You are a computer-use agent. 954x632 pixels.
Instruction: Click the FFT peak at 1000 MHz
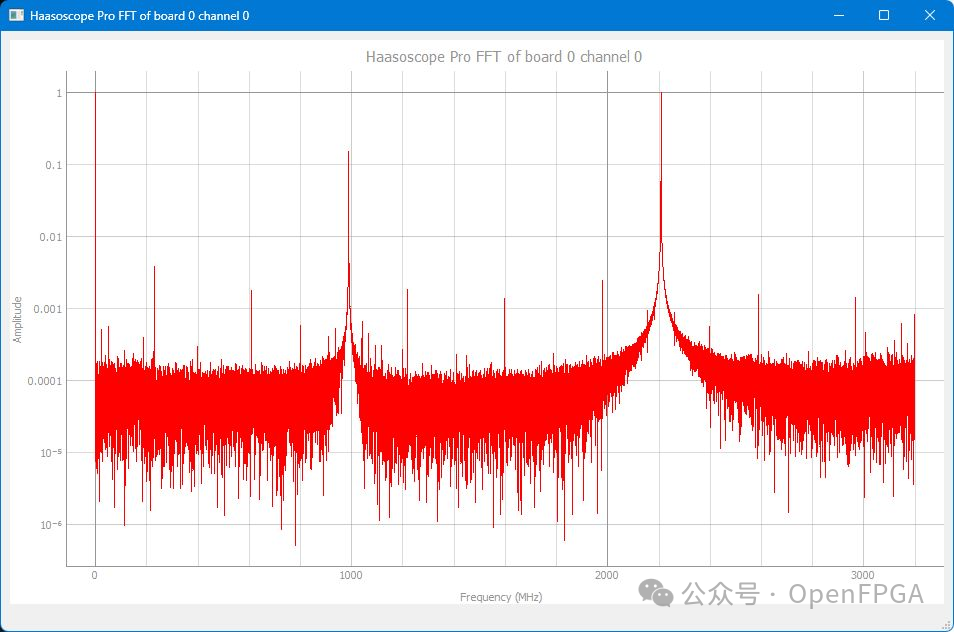click(348, 155)
